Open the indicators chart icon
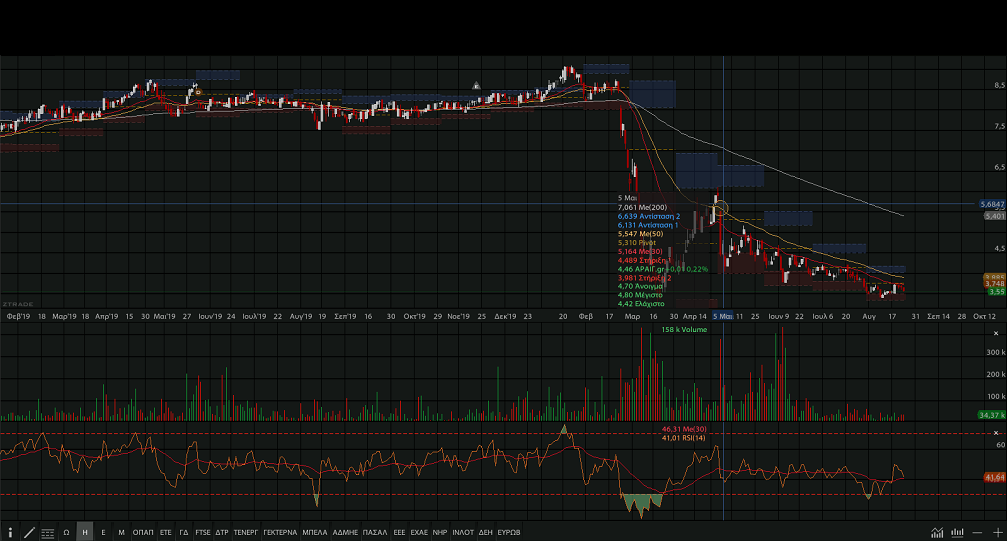 pos(938,533)
